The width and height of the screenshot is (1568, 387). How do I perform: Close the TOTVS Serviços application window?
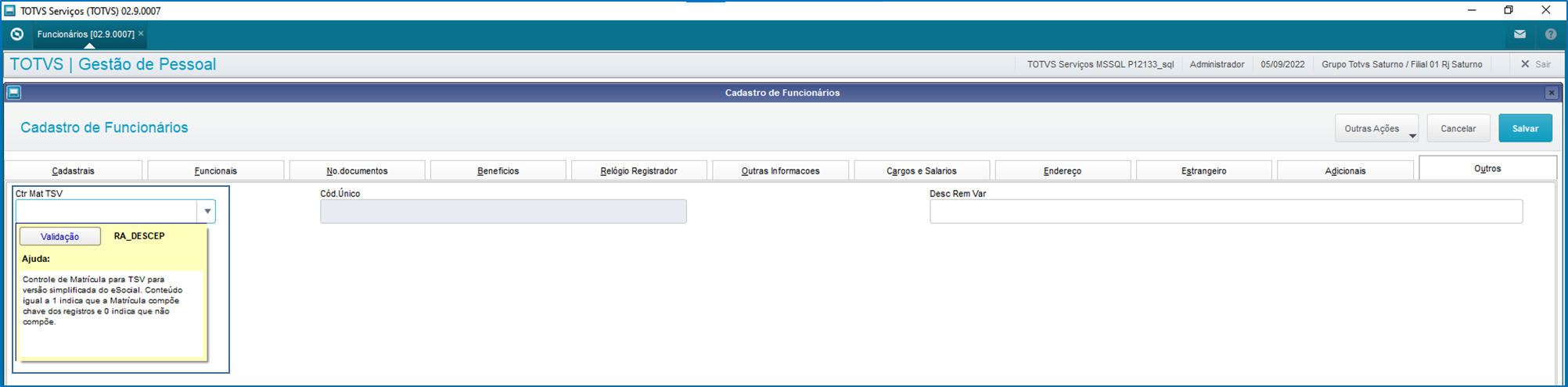[x=1546, y=10]
